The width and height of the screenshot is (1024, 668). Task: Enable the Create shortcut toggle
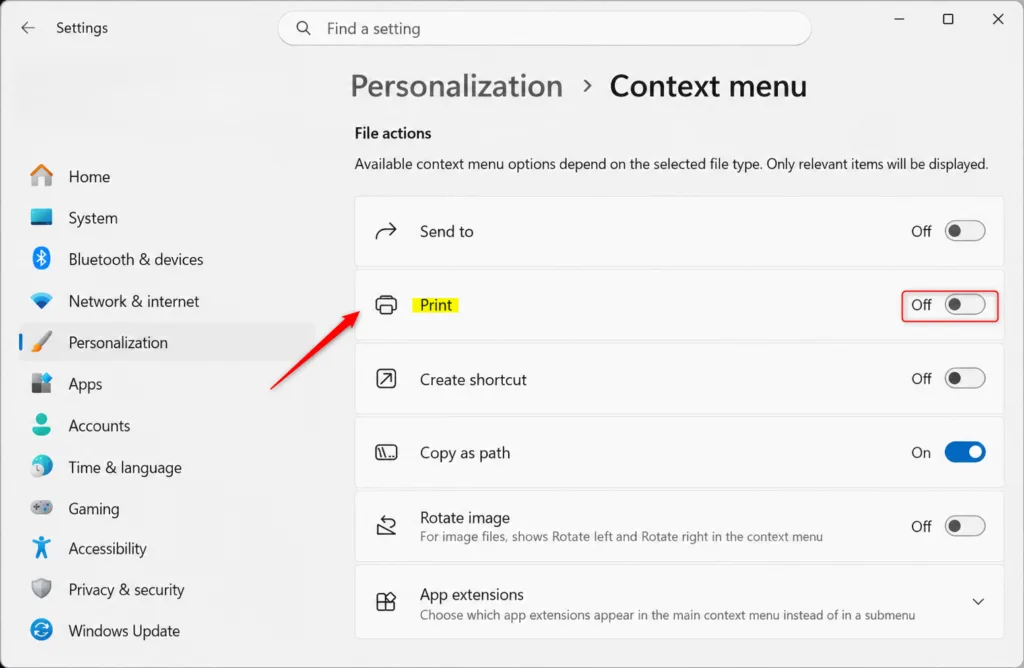(965, 379)
